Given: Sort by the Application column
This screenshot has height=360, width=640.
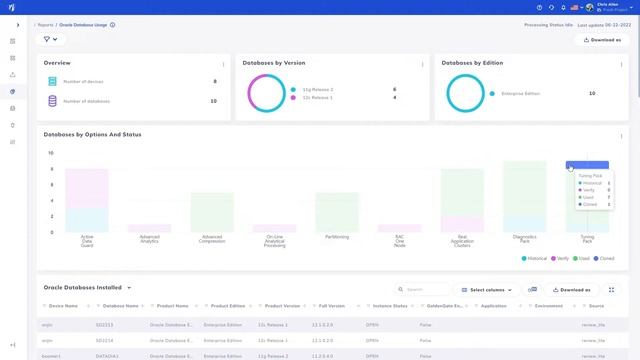Looking at the screenshot, I should tap(493, 306).
